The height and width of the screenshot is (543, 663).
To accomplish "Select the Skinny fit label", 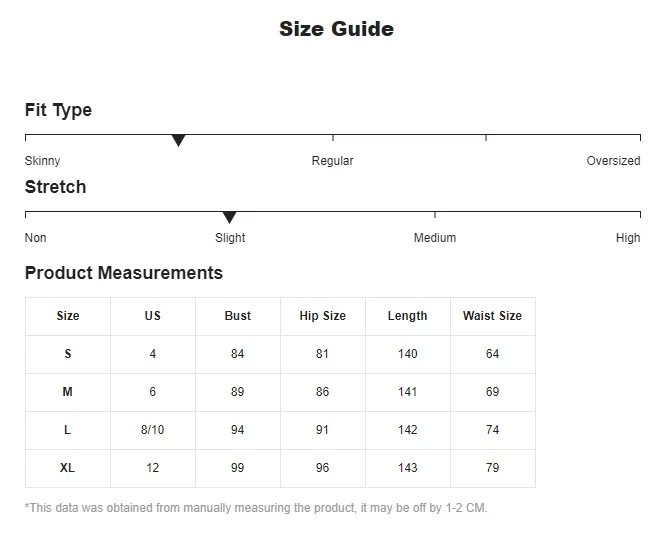I will click(x=42, y=161).
